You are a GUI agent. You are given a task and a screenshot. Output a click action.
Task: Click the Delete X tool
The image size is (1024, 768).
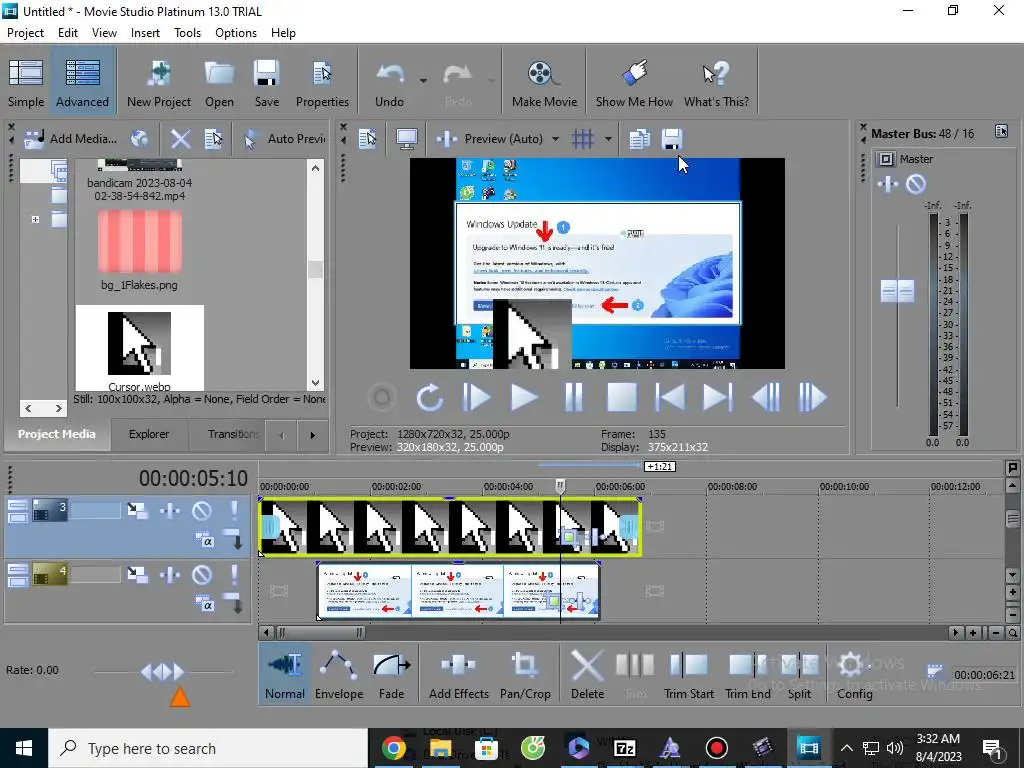coord(587,674)
